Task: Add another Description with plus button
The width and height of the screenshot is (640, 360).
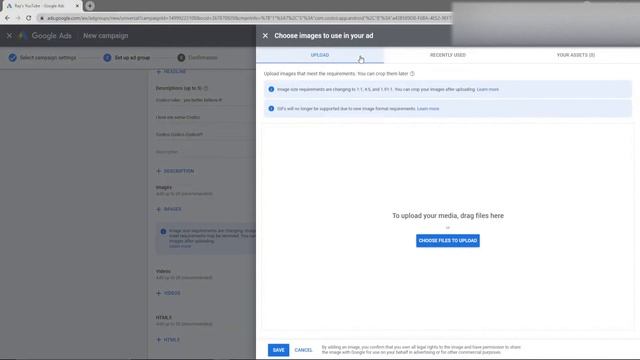Action: point(175,171)
